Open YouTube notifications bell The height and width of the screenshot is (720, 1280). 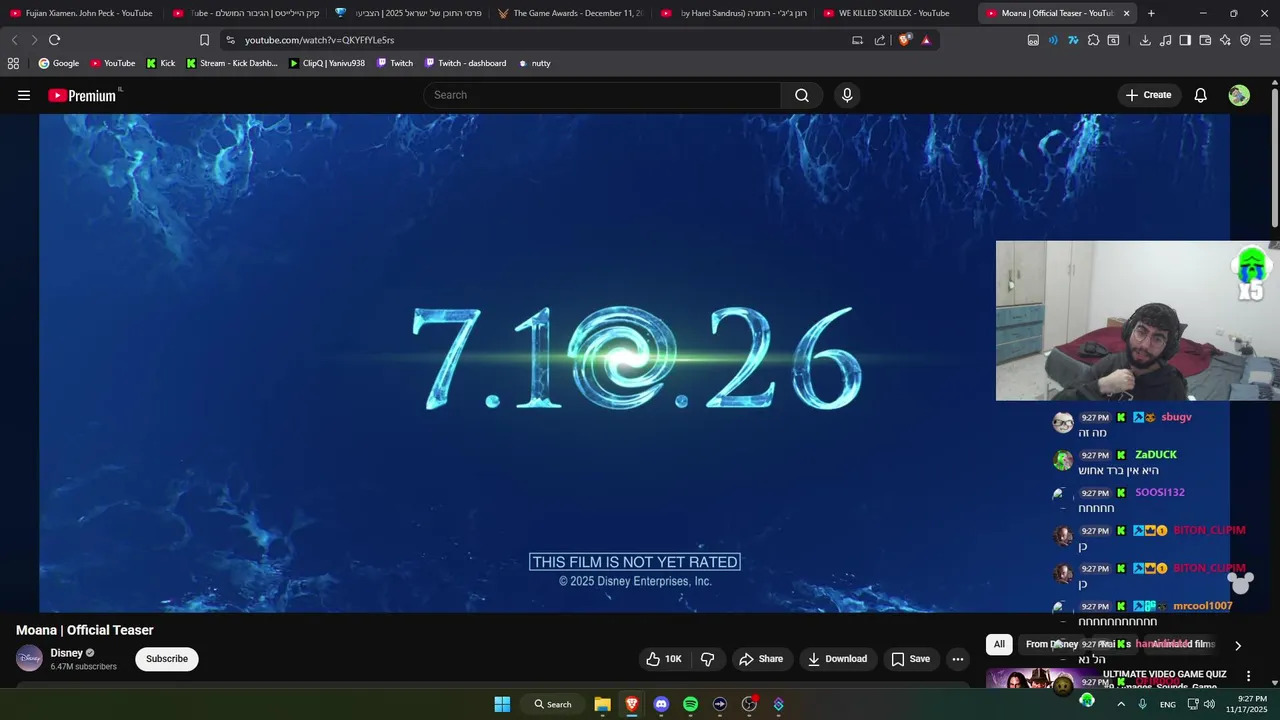point(1200,95)
